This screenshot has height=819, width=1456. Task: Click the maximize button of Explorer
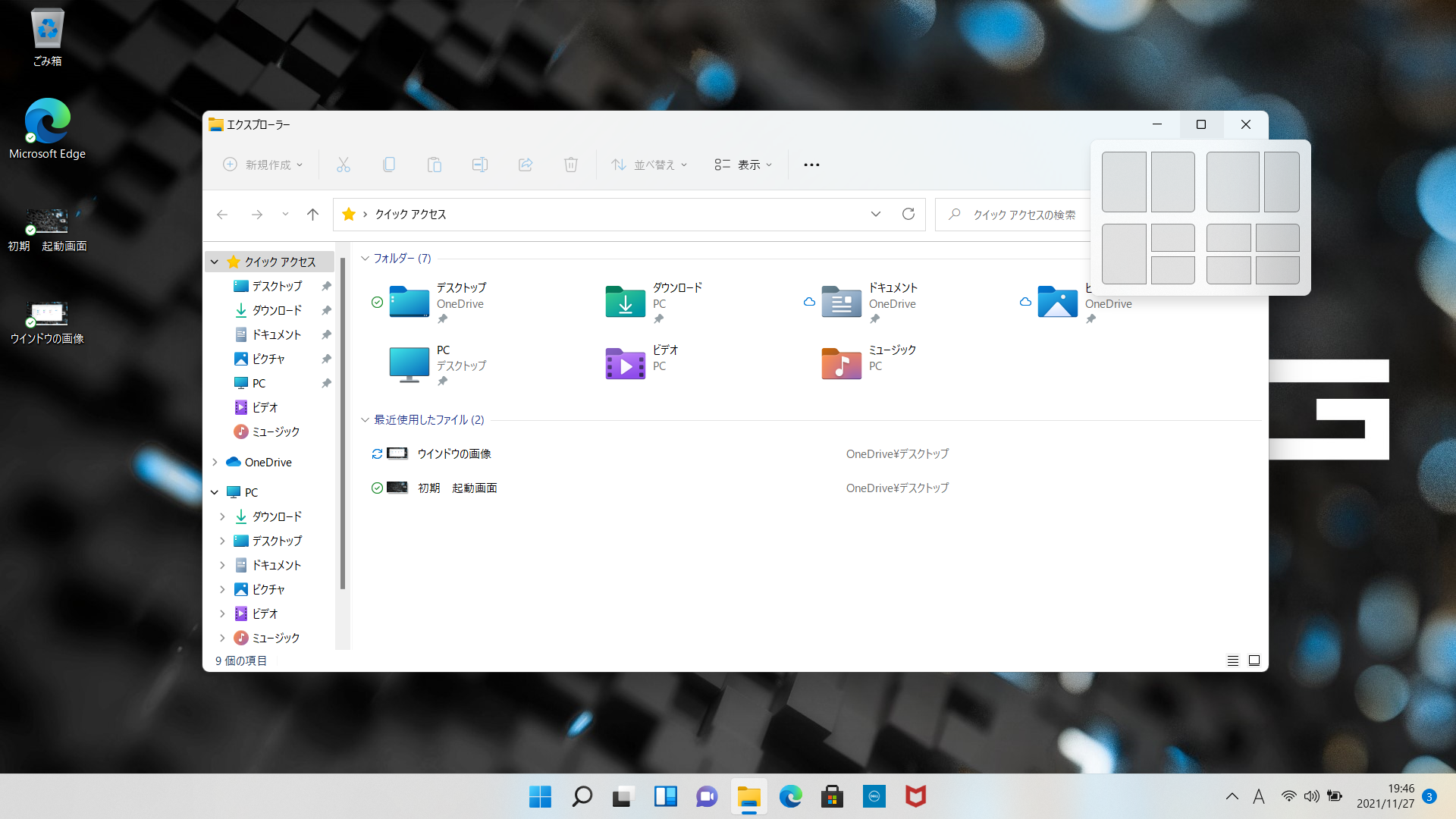(1201, 124)
